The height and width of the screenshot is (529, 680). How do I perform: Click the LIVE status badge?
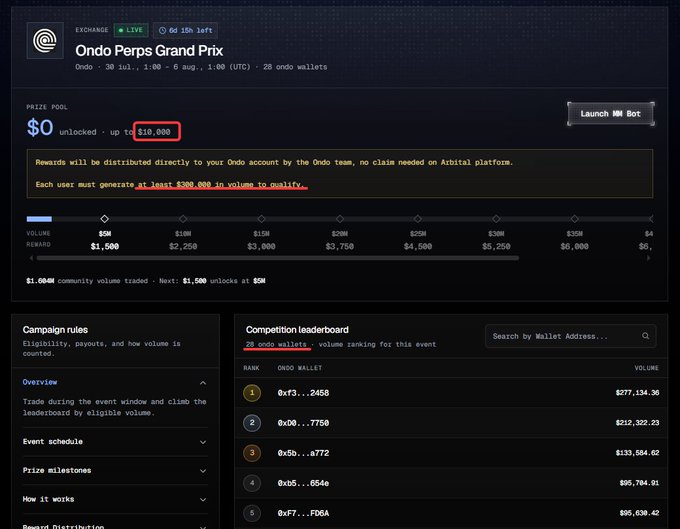click(131, 30)
